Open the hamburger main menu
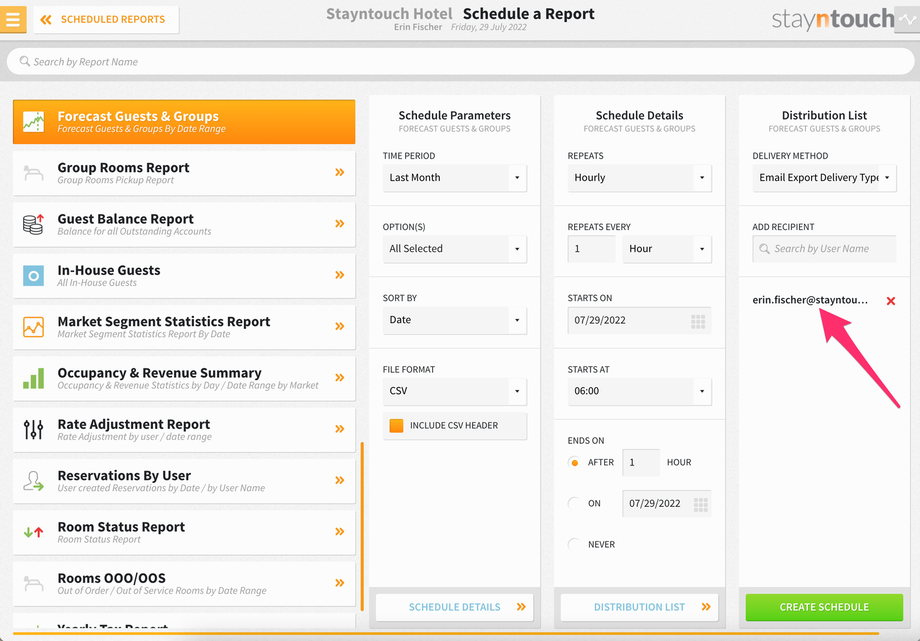Screen dimensions: 920x641 (13, 19)
